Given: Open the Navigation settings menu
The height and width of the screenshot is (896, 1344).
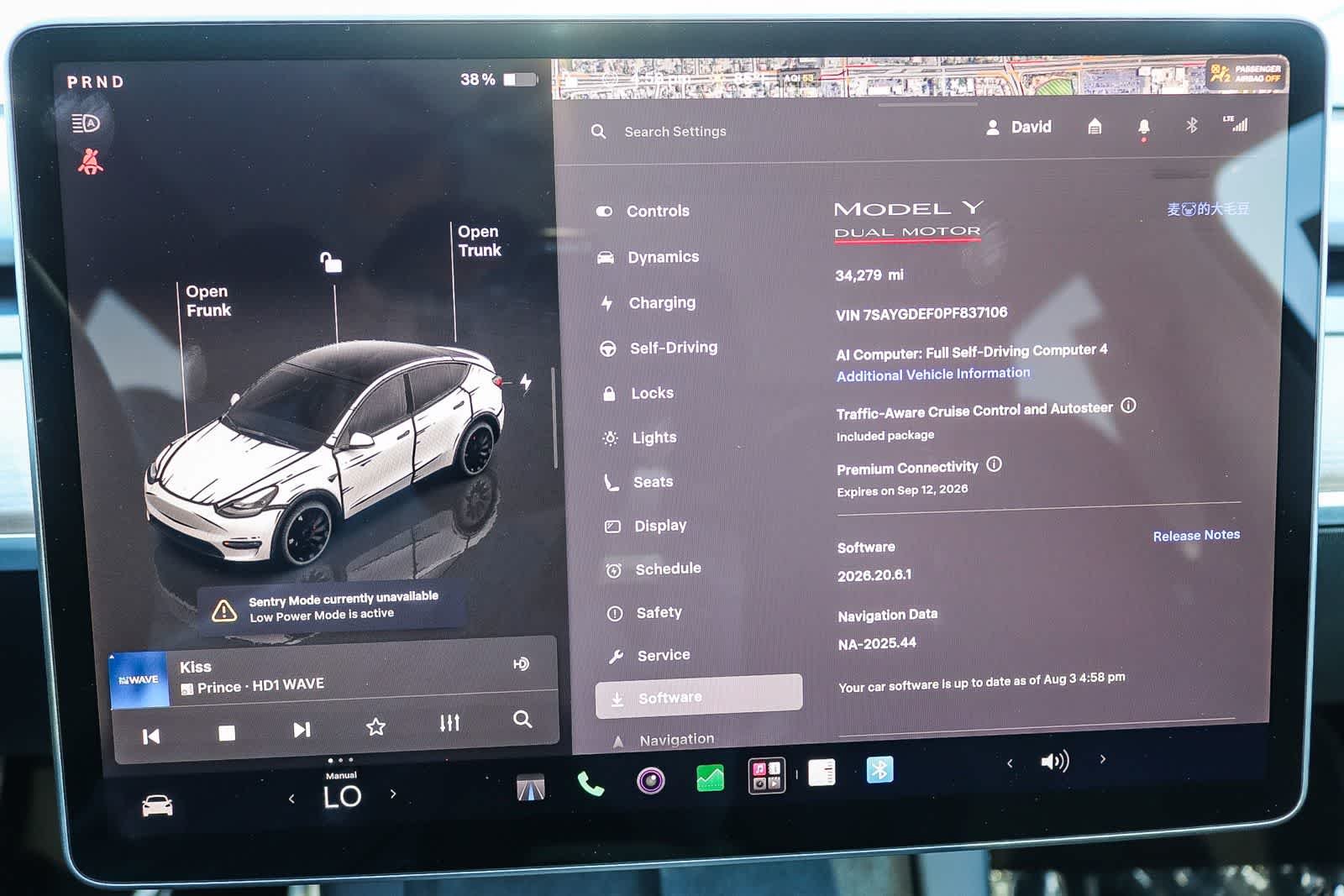Looking at the screenshot, I should pos(664,740).
